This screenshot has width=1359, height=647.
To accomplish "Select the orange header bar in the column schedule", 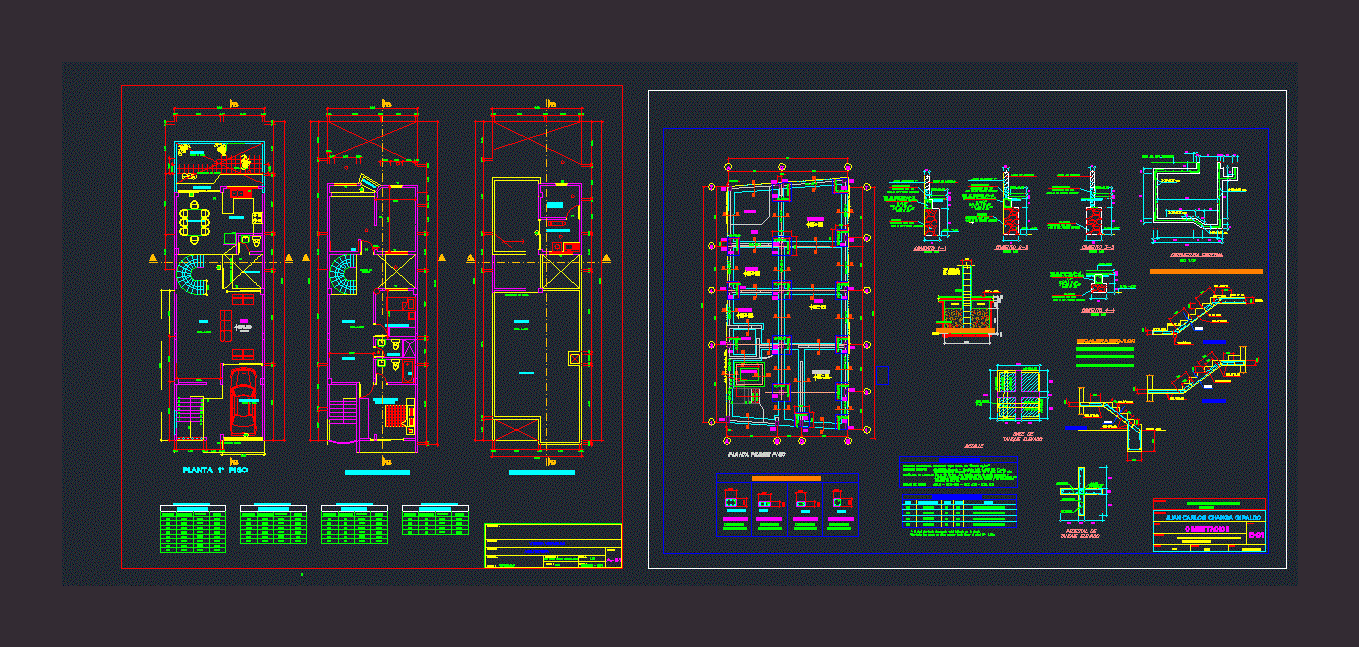I will tap(786, 479).
